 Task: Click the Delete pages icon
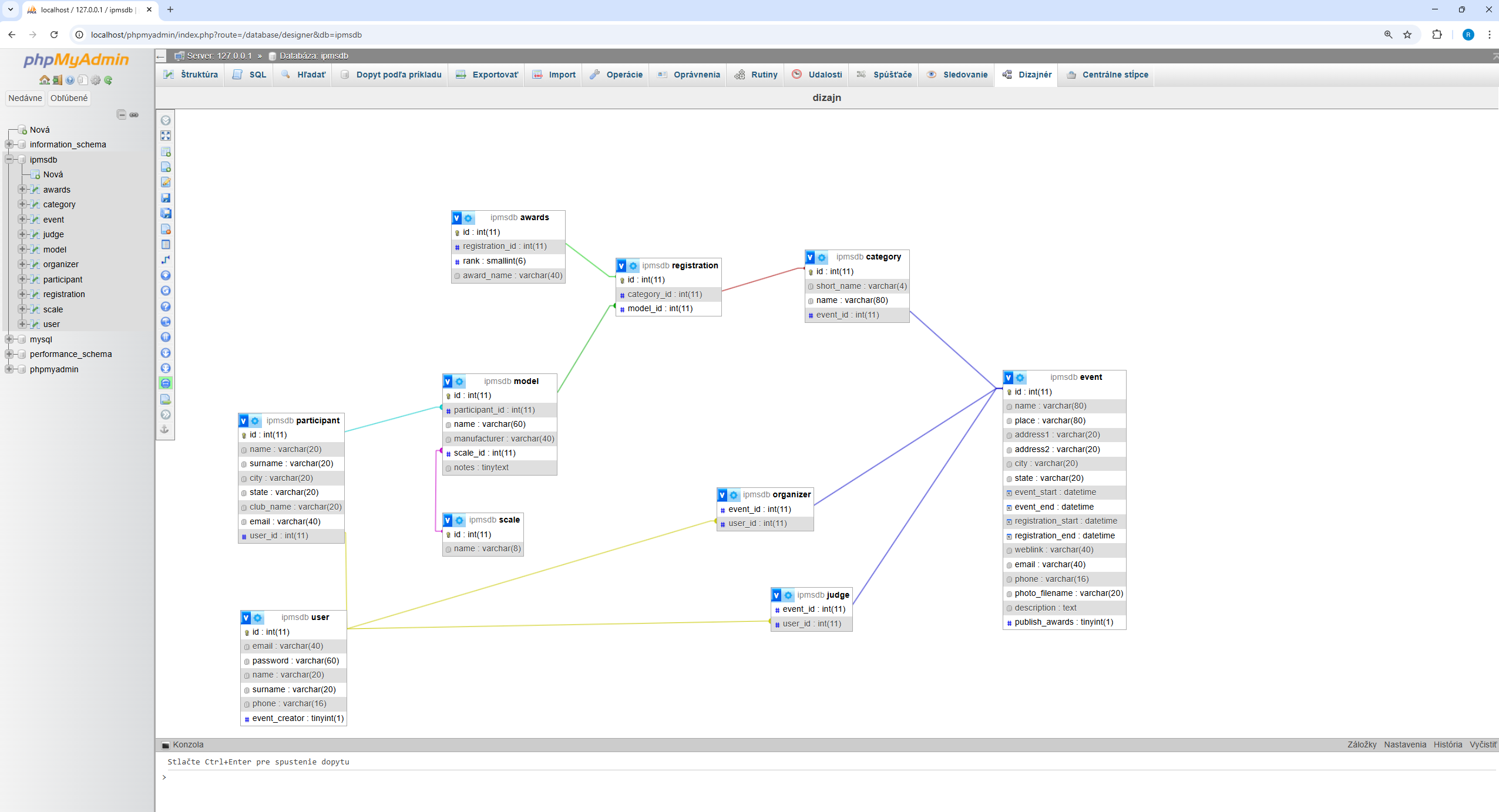coord(166,229)
